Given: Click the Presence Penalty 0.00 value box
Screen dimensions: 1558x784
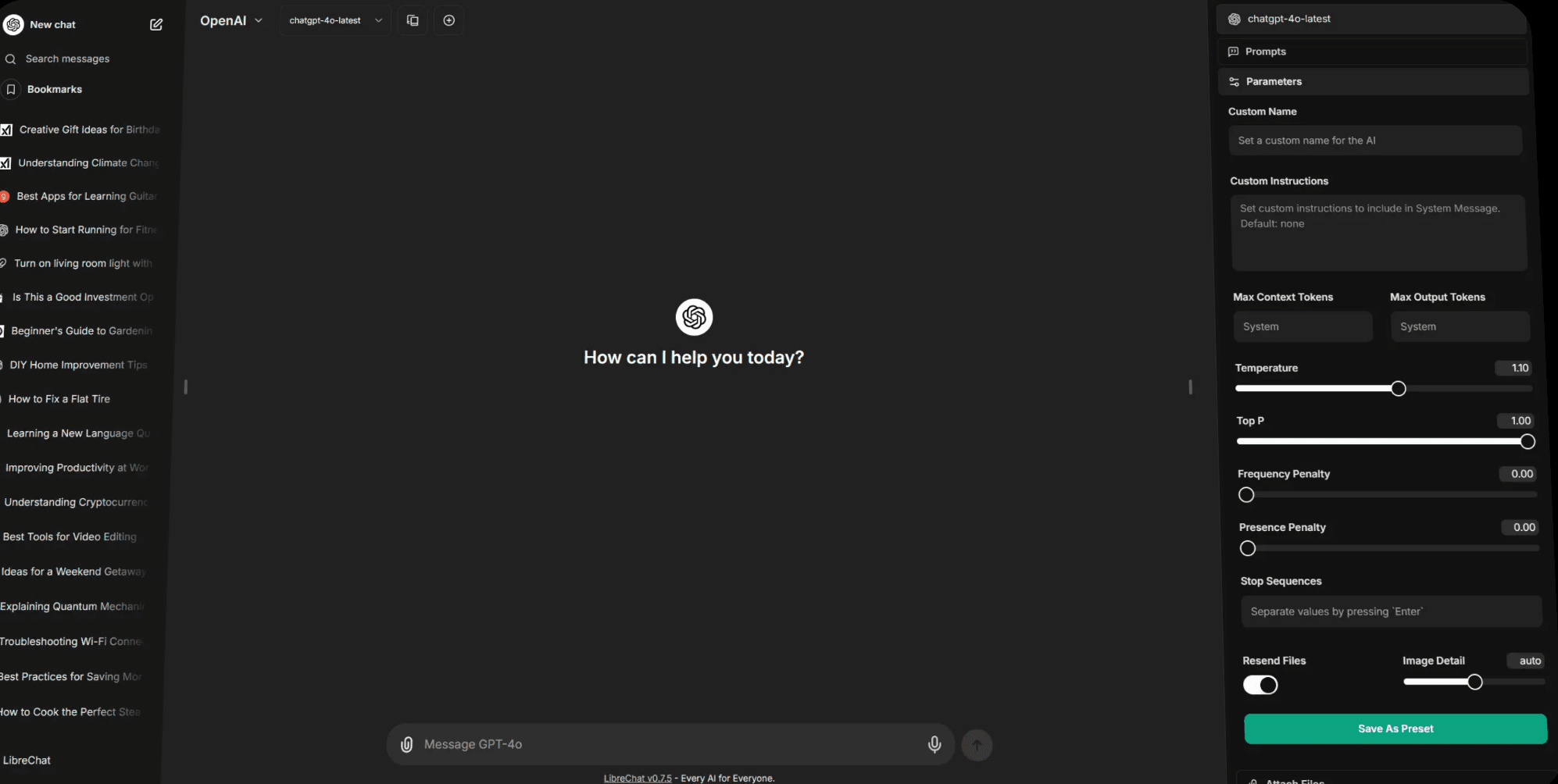Looking at the screenshot, I should click(x=1520, y=528).
